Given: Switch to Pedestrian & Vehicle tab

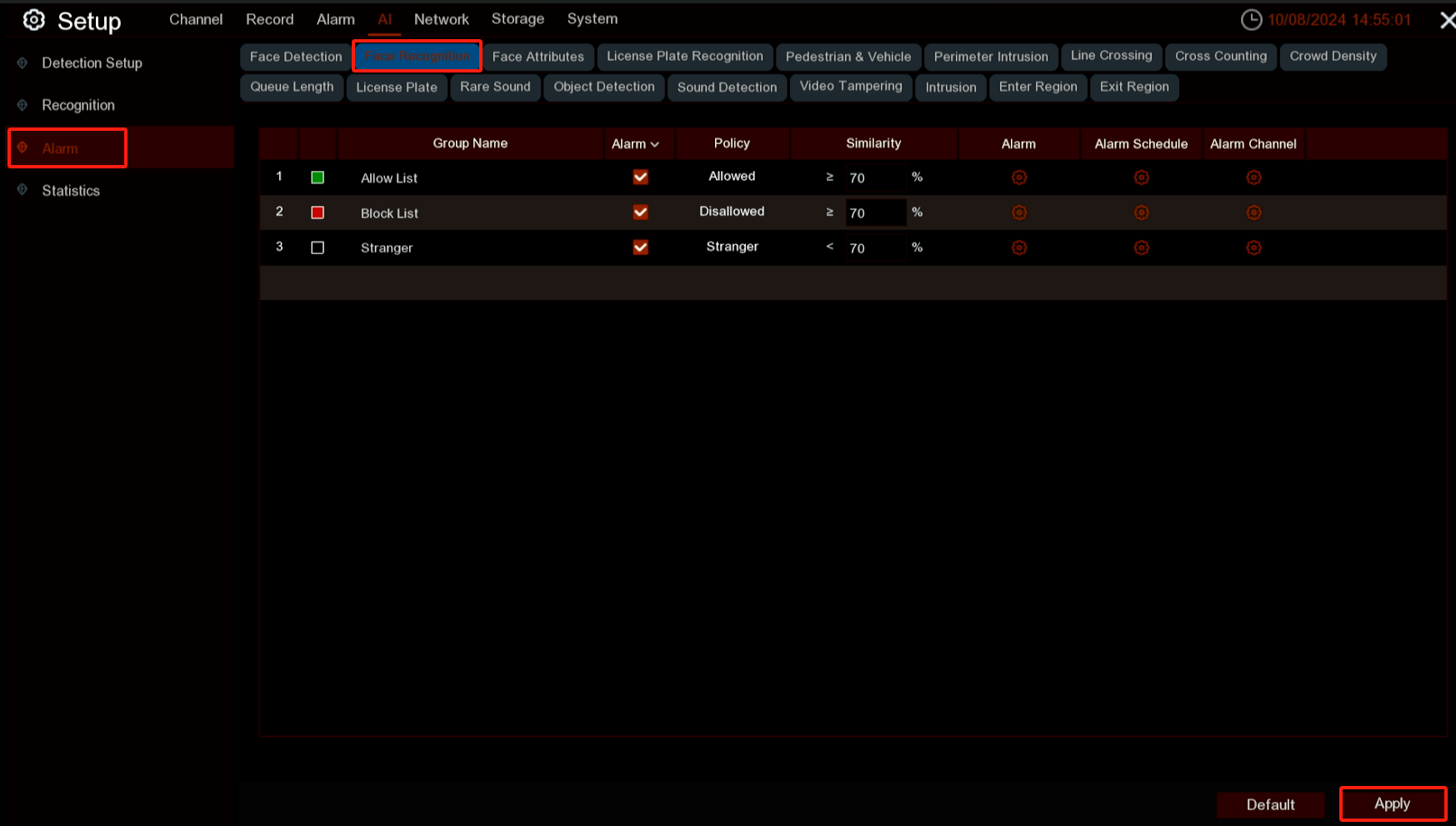Looking at the screenshot, I should tap(848, 57).
